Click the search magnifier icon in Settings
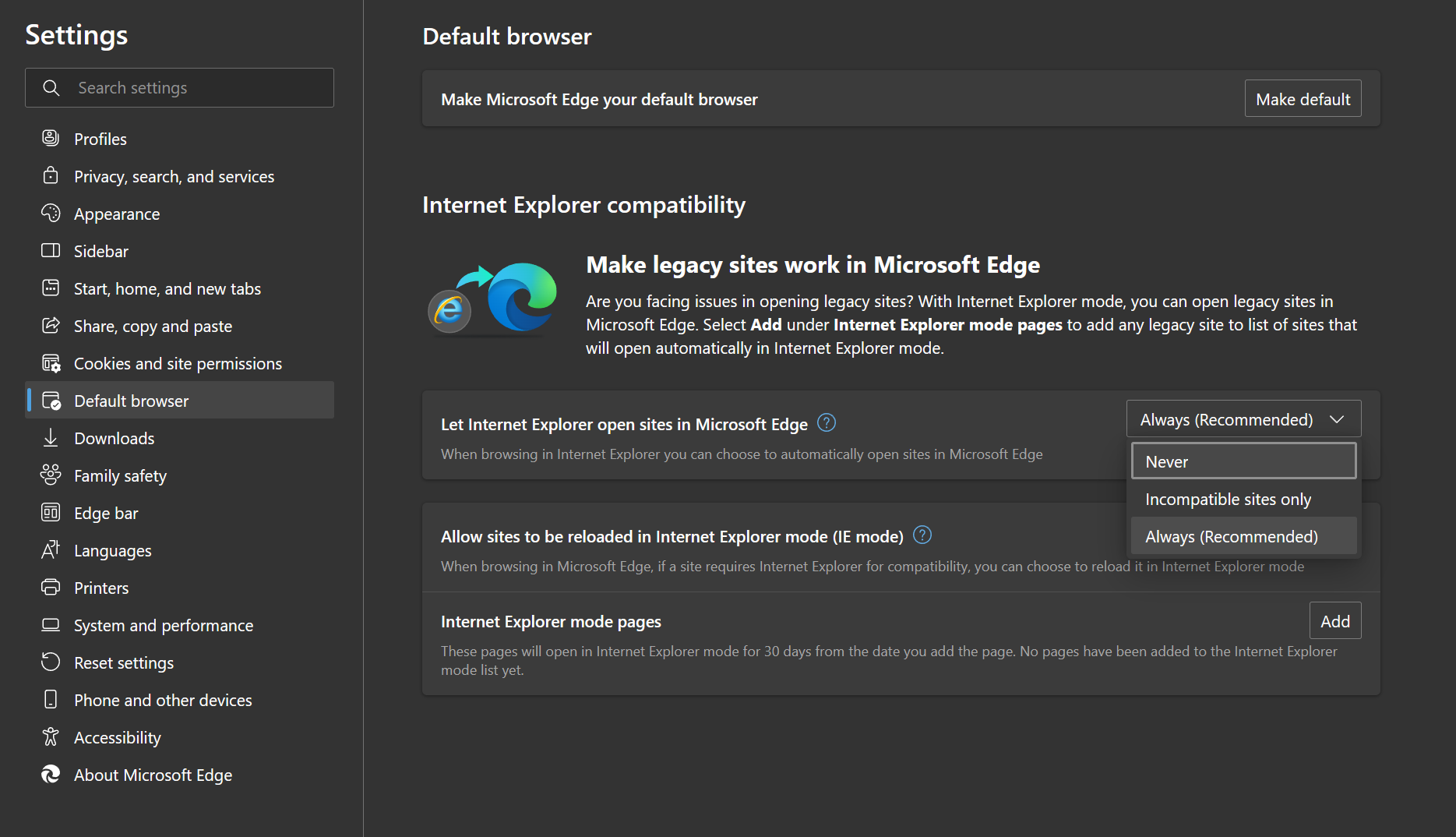This screenshot has width=1456, height=837. [51, 88]
